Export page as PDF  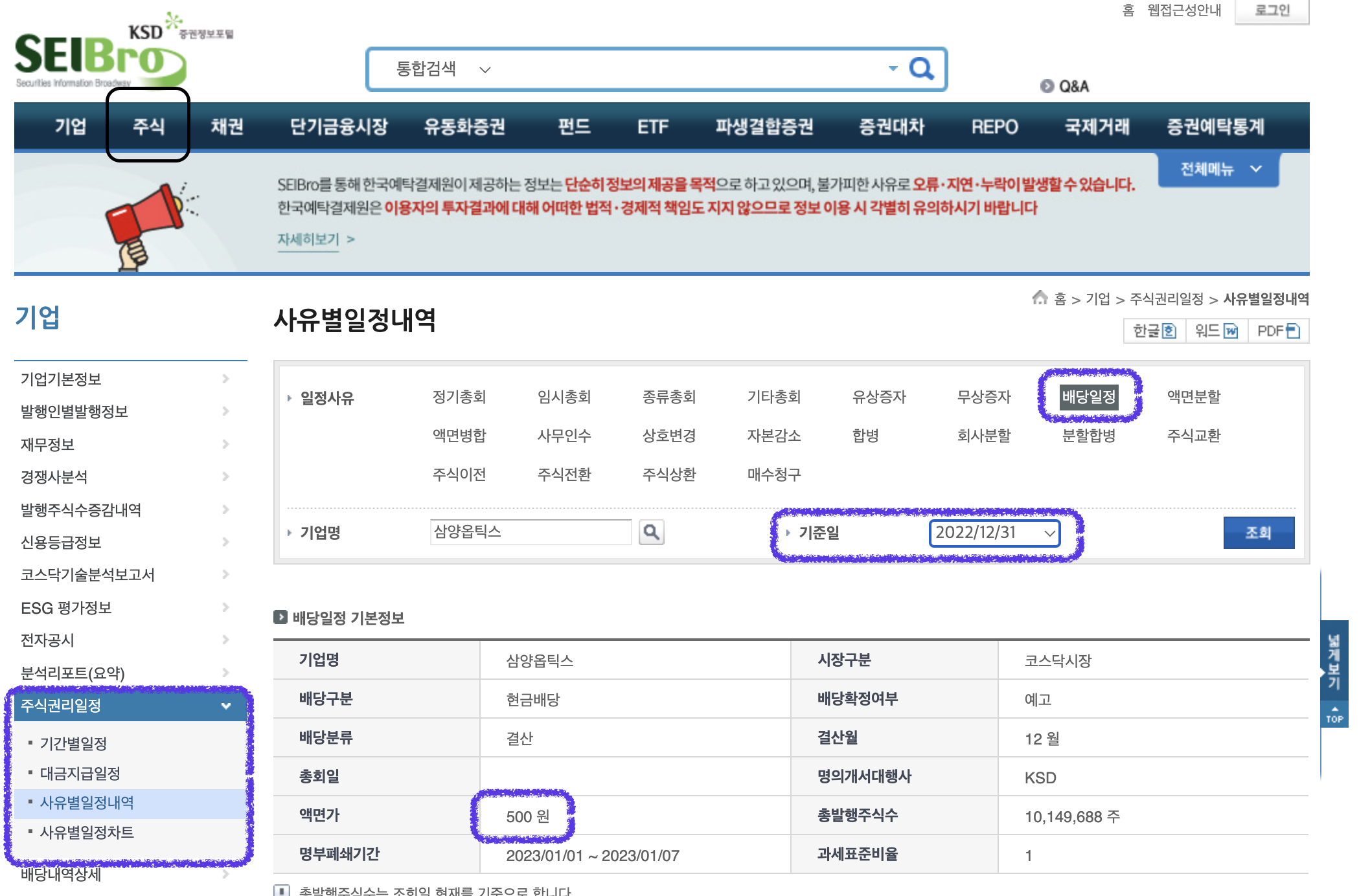pyautogui.click(x=1279, y=331)
